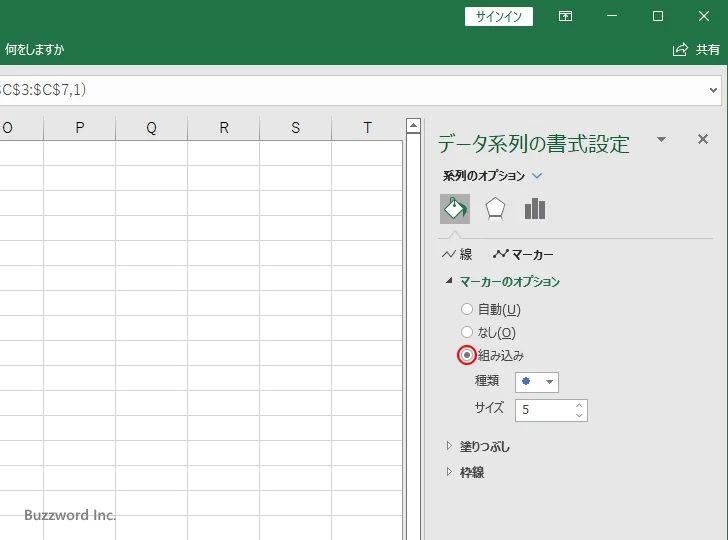The height and width of the screenshot is (540, 728).
Task: Select column header O
Action: (x=21, y=127)
